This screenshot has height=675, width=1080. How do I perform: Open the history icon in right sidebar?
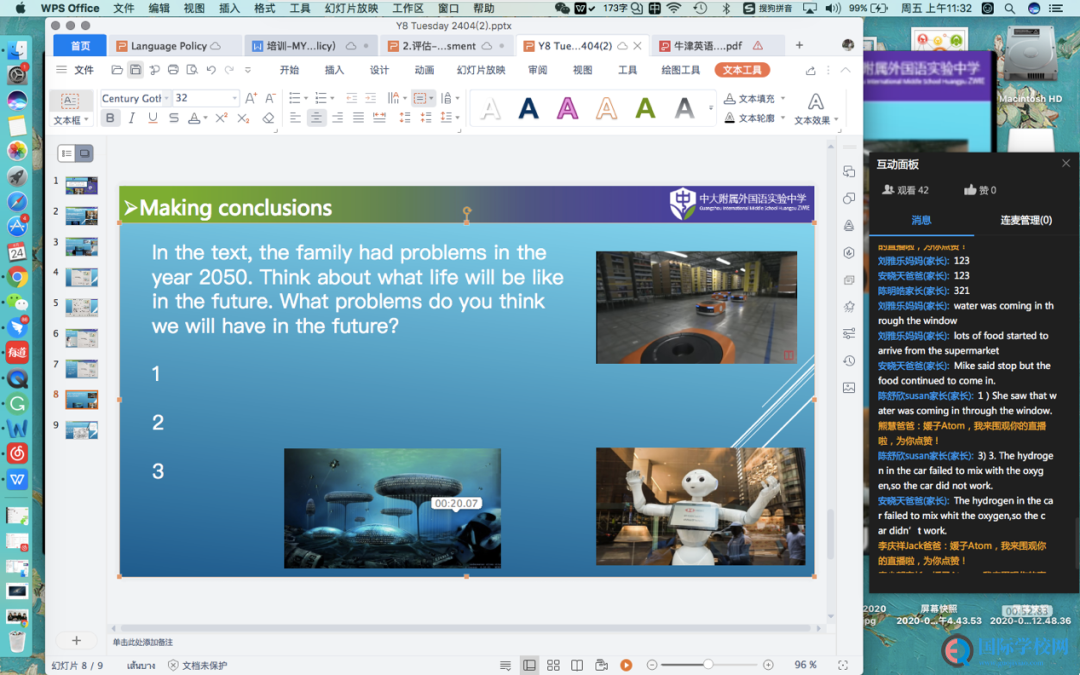coord(849,361)
